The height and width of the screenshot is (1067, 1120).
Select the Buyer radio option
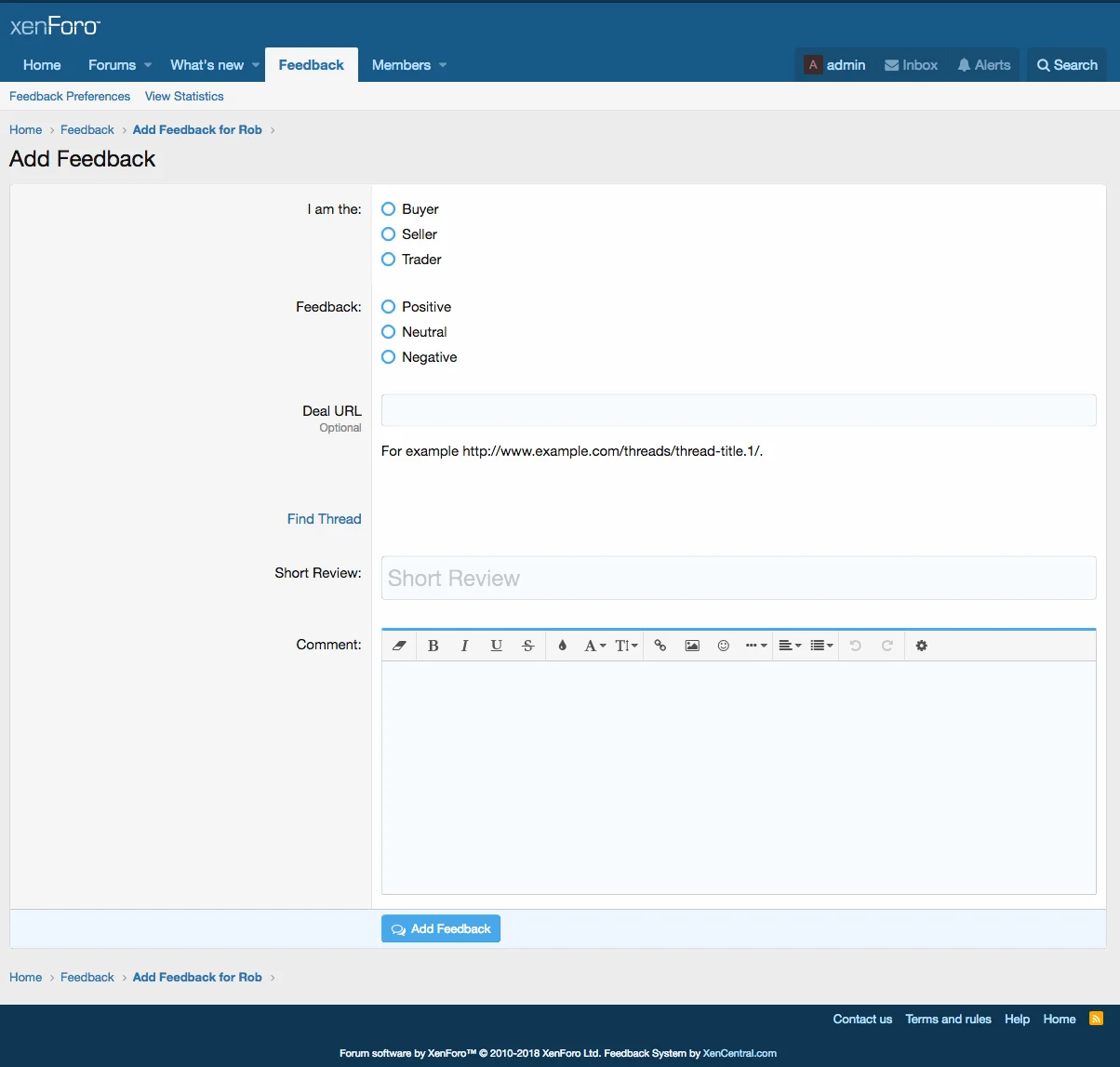[389, 209]
